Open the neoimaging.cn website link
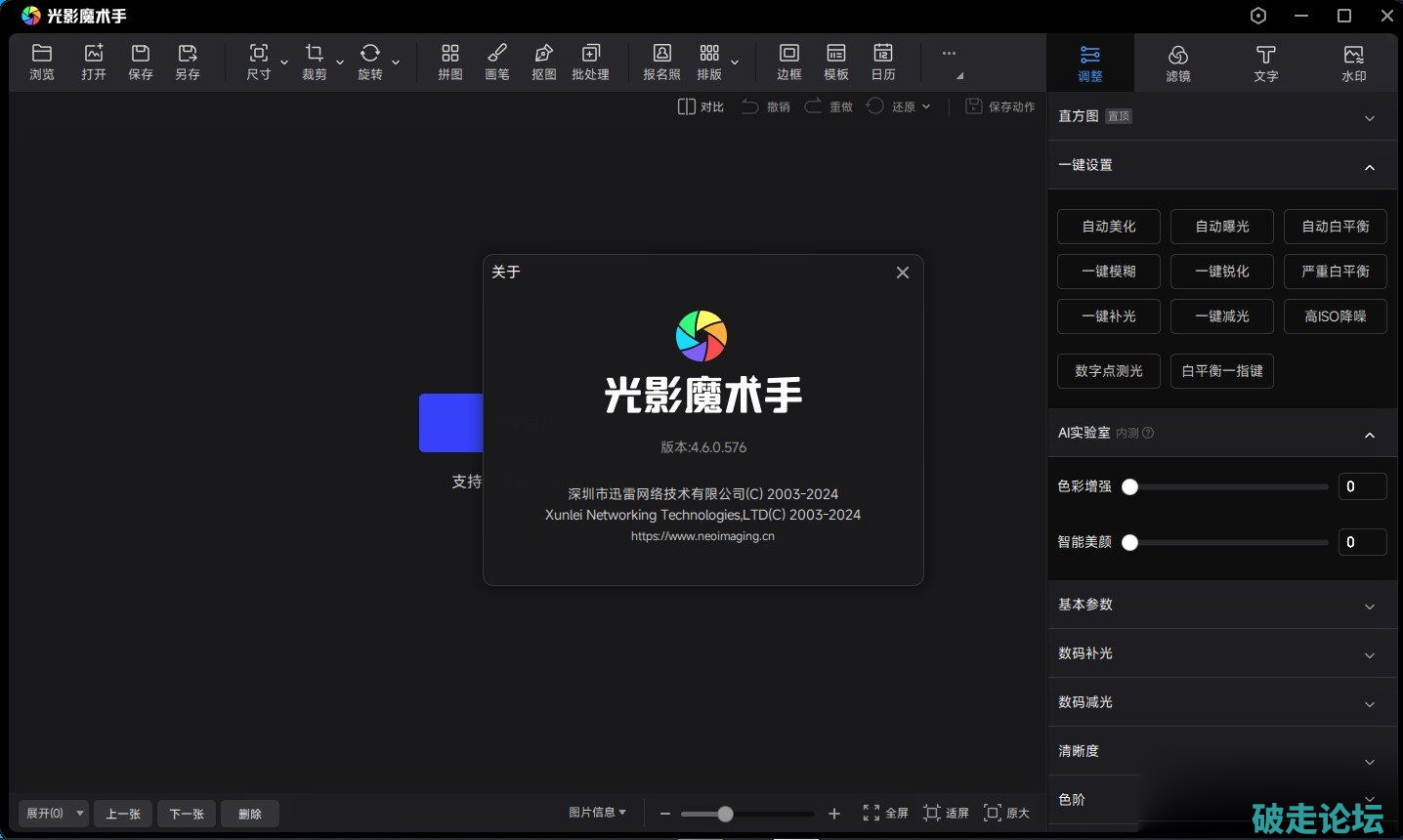Screen dimensions: 1403x840 click(702, 536)
